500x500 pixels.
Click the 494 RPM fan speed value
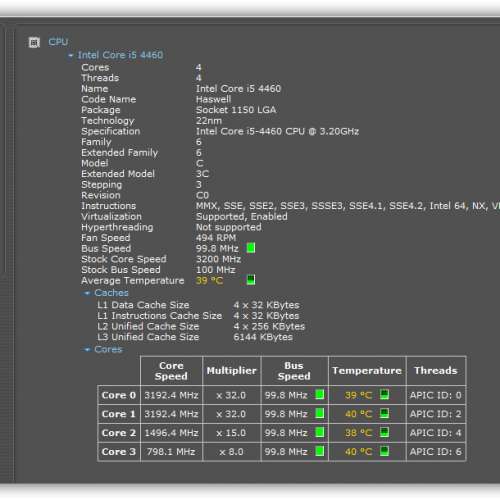pos(216,238)
